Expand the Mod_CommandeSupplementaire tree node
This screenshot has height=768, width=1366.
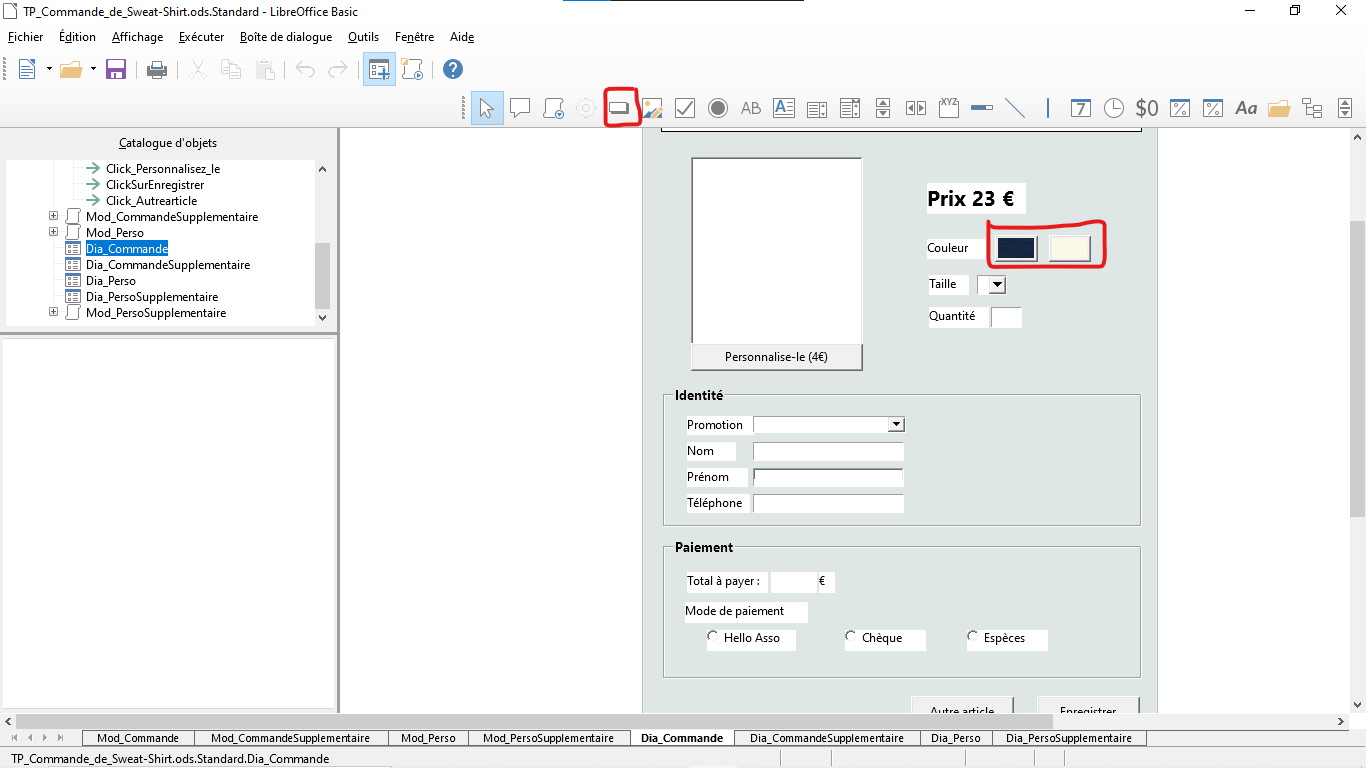(x=53, y=216)
